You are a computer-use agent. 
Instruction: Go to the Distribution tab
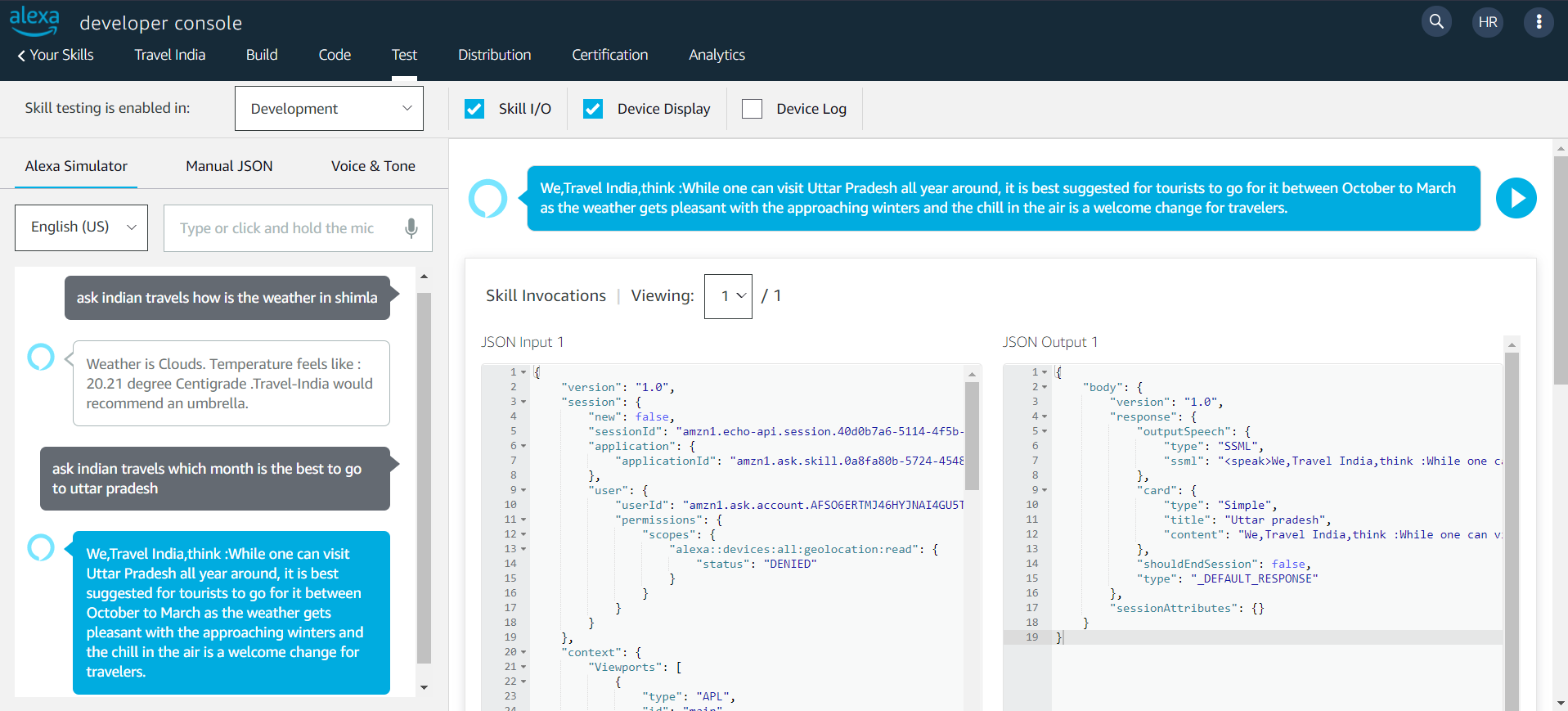494,55
